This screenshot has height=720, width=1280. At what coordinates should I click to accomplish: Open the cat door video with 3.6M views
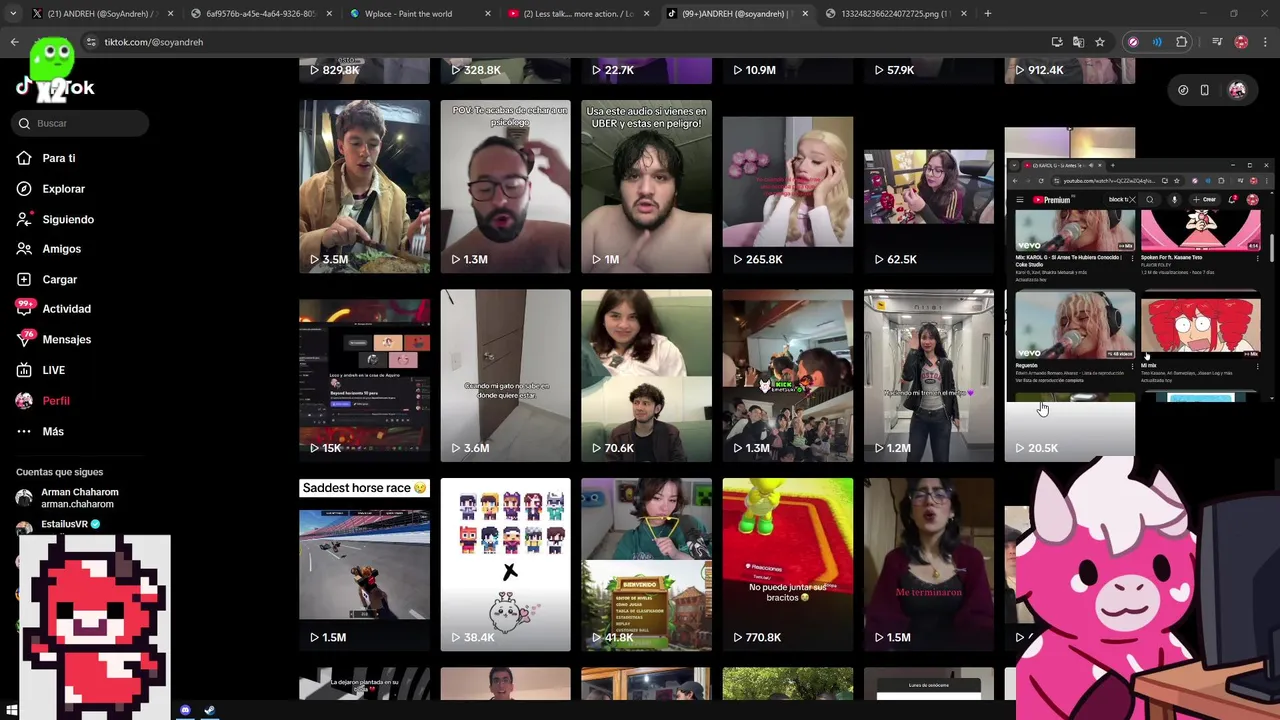tap(505, 376)
